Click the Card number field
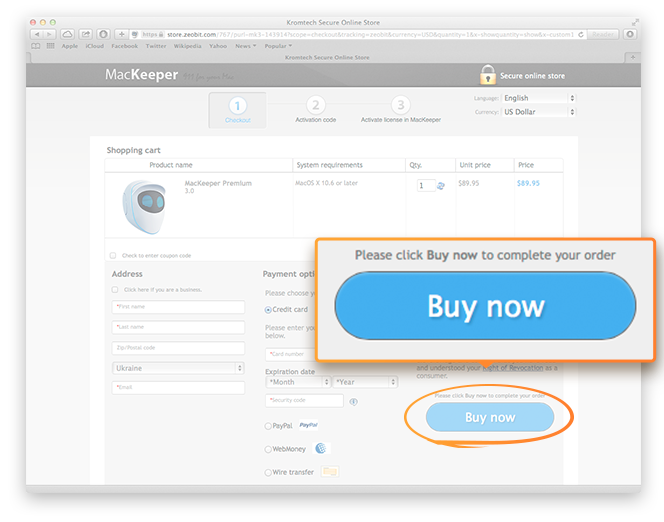Screen dimensions: 664x522 291,354
